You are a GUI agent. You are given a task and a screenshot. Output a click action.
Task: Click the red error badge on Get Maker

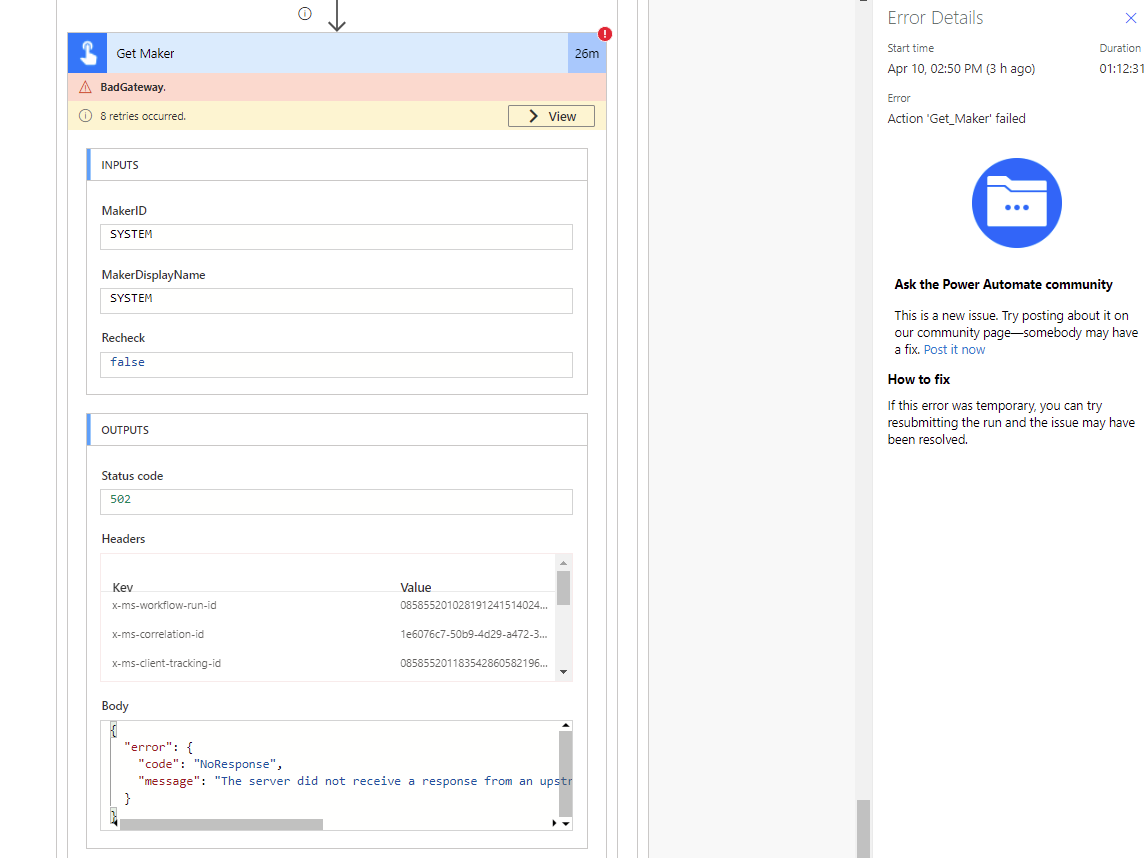click(603, 33)
